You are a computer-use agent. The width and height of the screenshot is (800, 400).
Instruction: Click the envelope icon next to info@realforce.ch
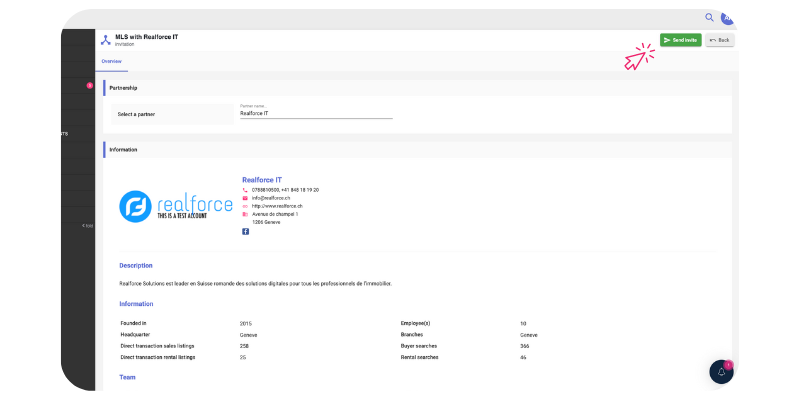pos(245,198)
